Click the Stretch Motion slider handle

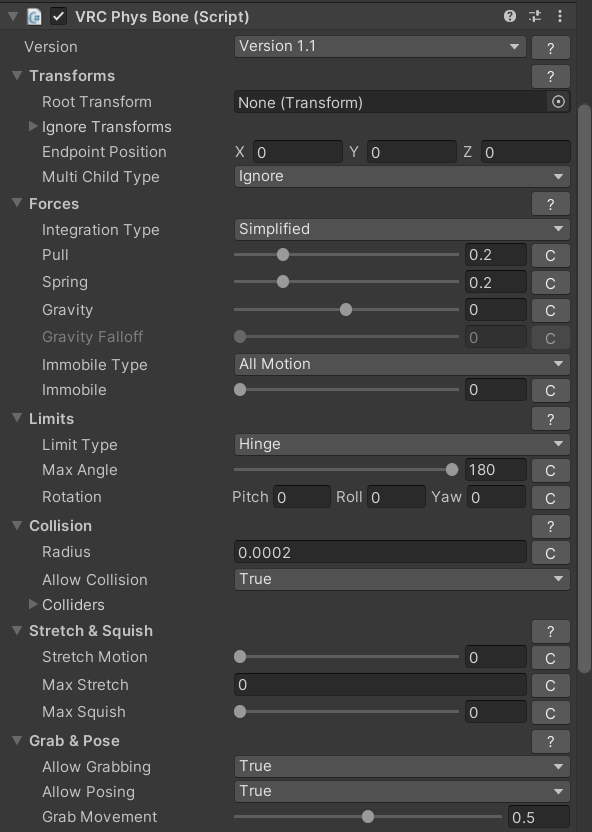click(x=240, y=657)
